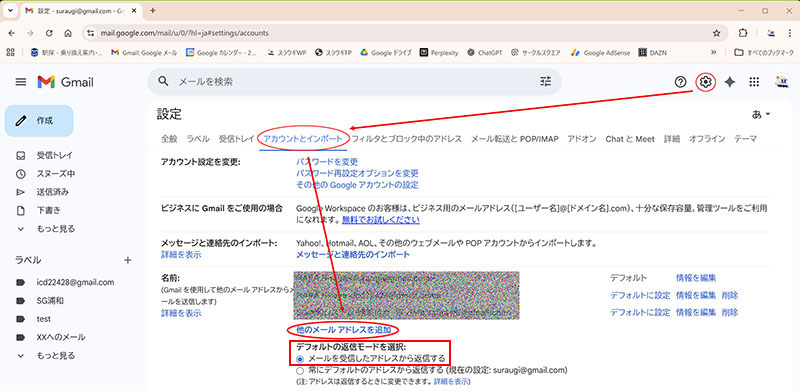800x391 pixels.
Task: Open the input language あ dropdown
Action: point(761,114)
